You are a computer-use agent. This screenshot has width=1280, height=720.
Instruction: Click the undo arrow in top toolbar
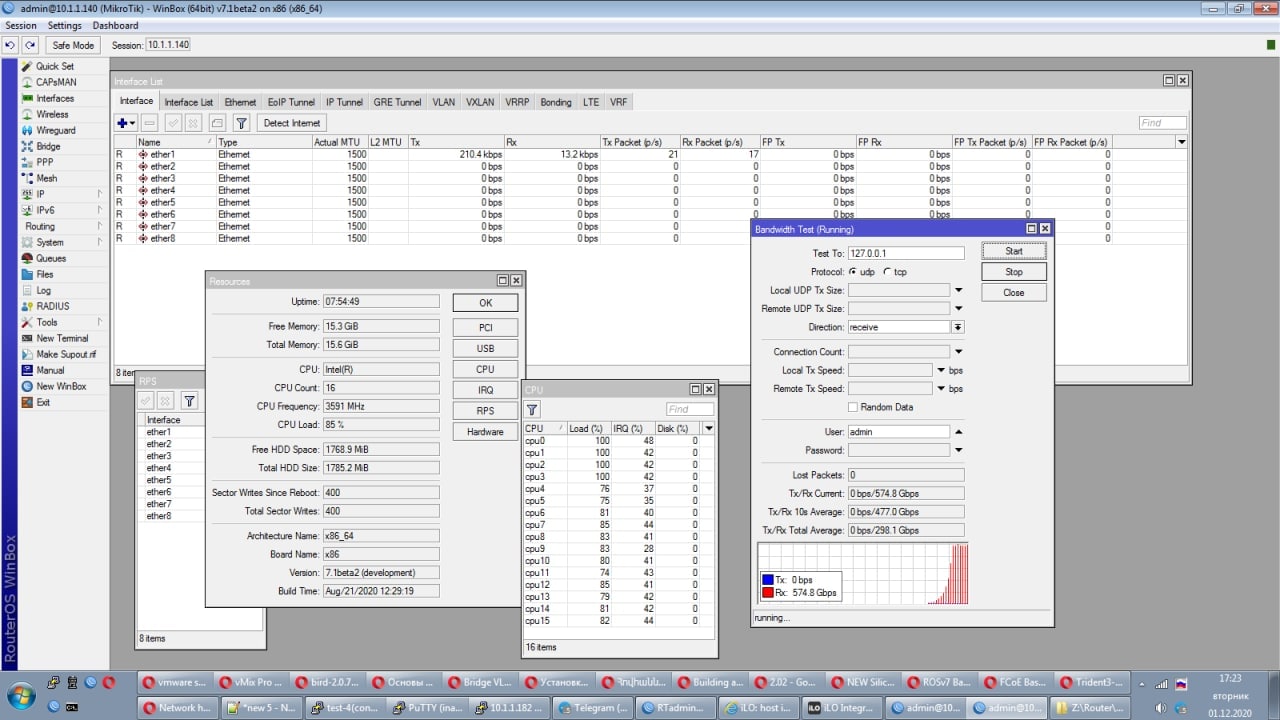click(x=11, y=45)
